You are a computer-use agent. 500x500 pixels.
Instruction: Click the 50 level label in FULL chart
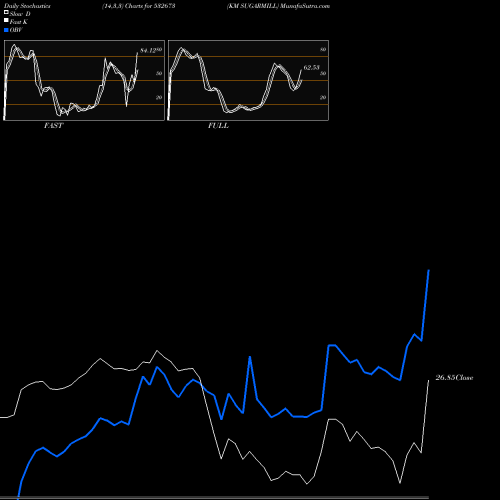tap(323, 73)
